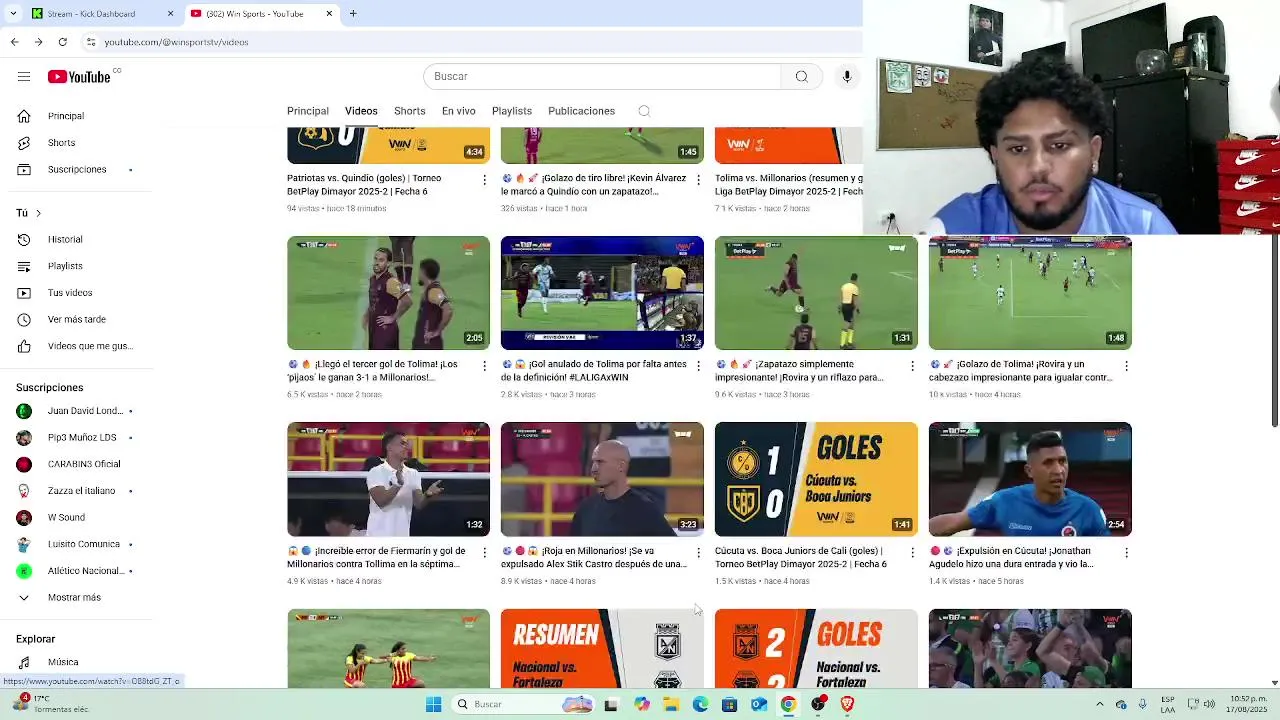Open options for Increíble error de Fiermarín video

[485, 552]
